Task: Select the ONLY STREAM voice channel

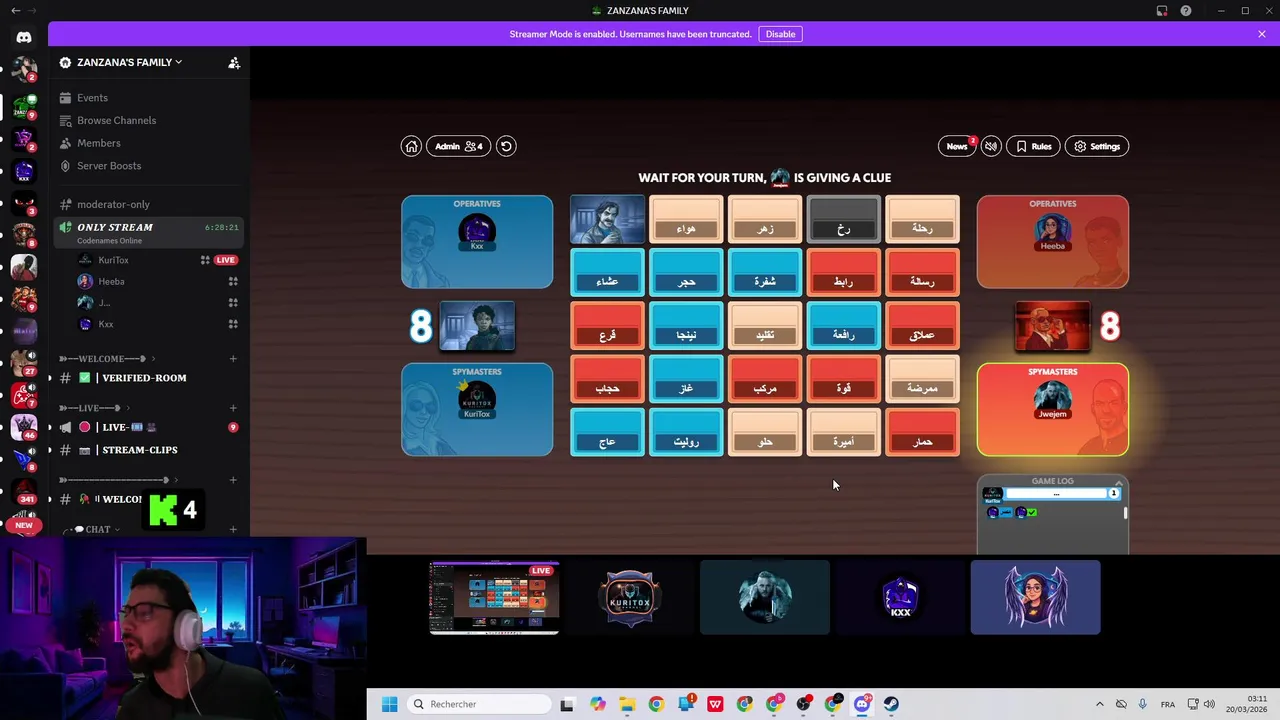Action: (150, 232)
